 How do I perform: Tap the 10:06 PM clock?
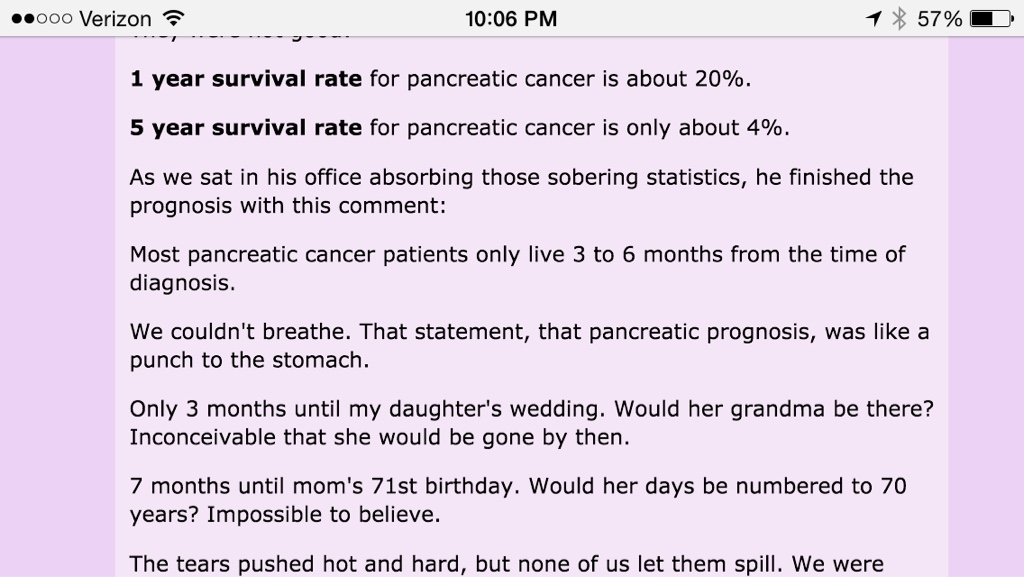tap(511, 18)
